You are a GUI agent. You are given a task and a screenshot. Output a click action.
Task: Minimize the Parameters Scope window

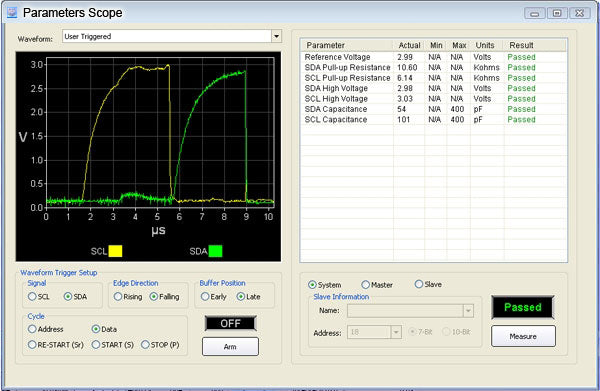535,13
